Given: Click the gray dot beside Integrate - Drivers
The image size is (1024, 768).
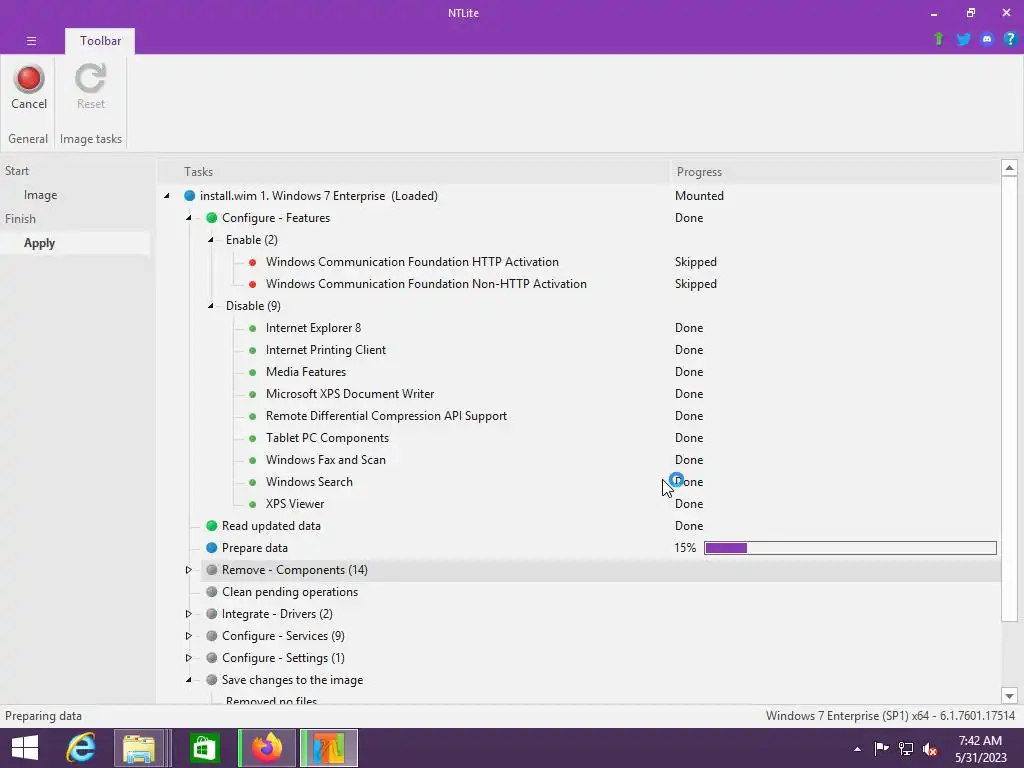Looking at the screenshot, I should click(212, 614).
